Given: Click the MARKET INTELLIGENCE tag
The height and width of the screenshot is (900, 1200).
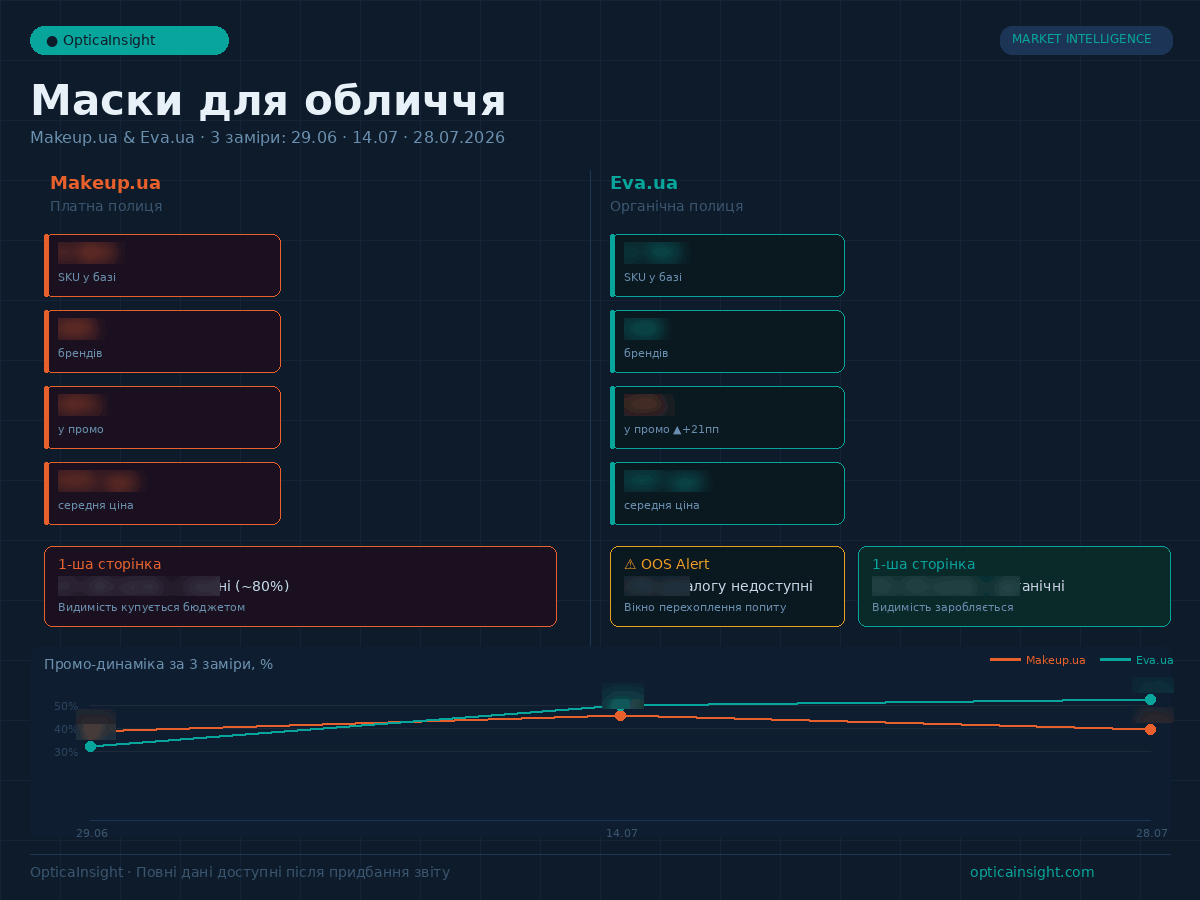Looking at the screenshot, I should (x=1086, y=40).
